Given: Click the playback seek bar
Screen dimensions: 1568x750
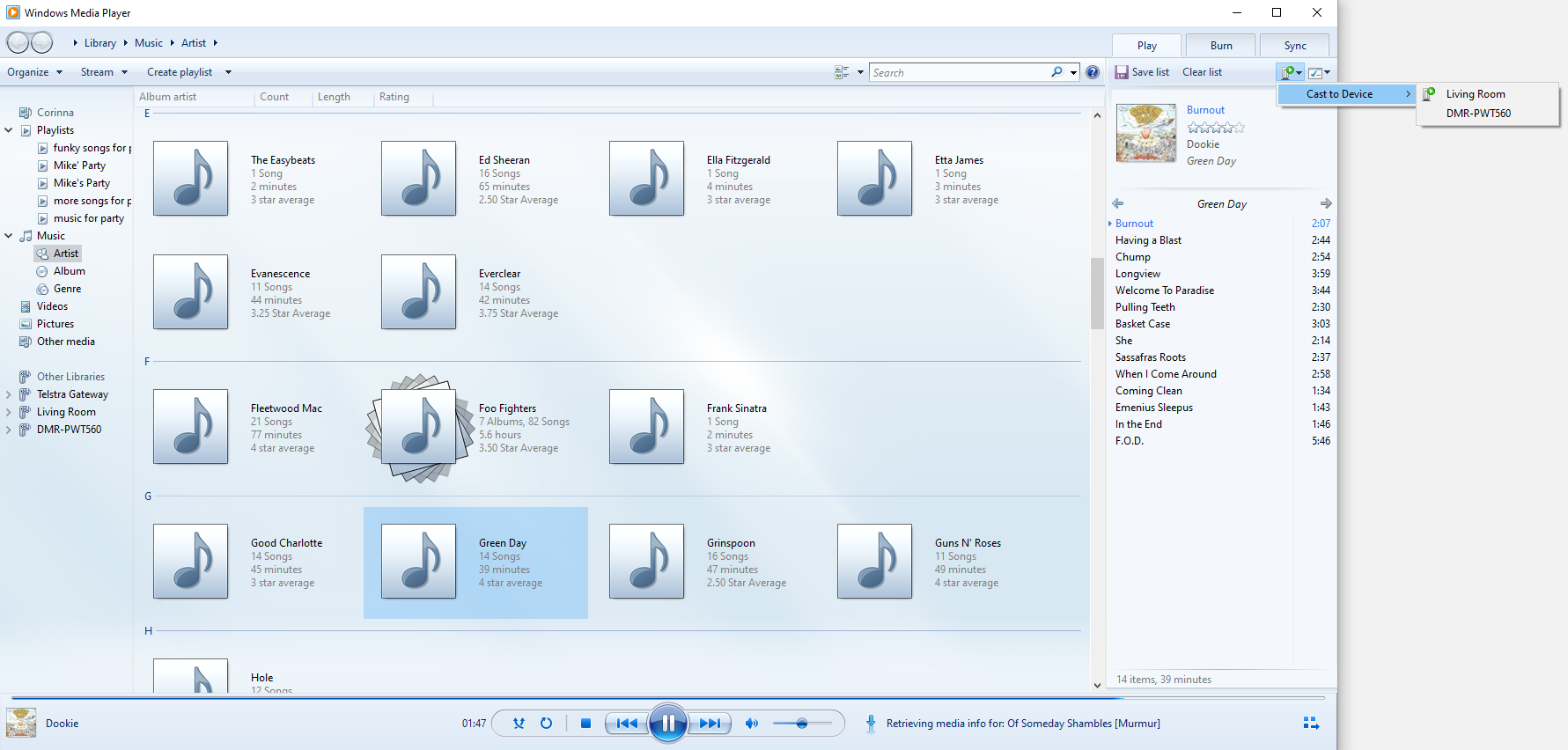Looking at the screenshot, I should [668, 698].
